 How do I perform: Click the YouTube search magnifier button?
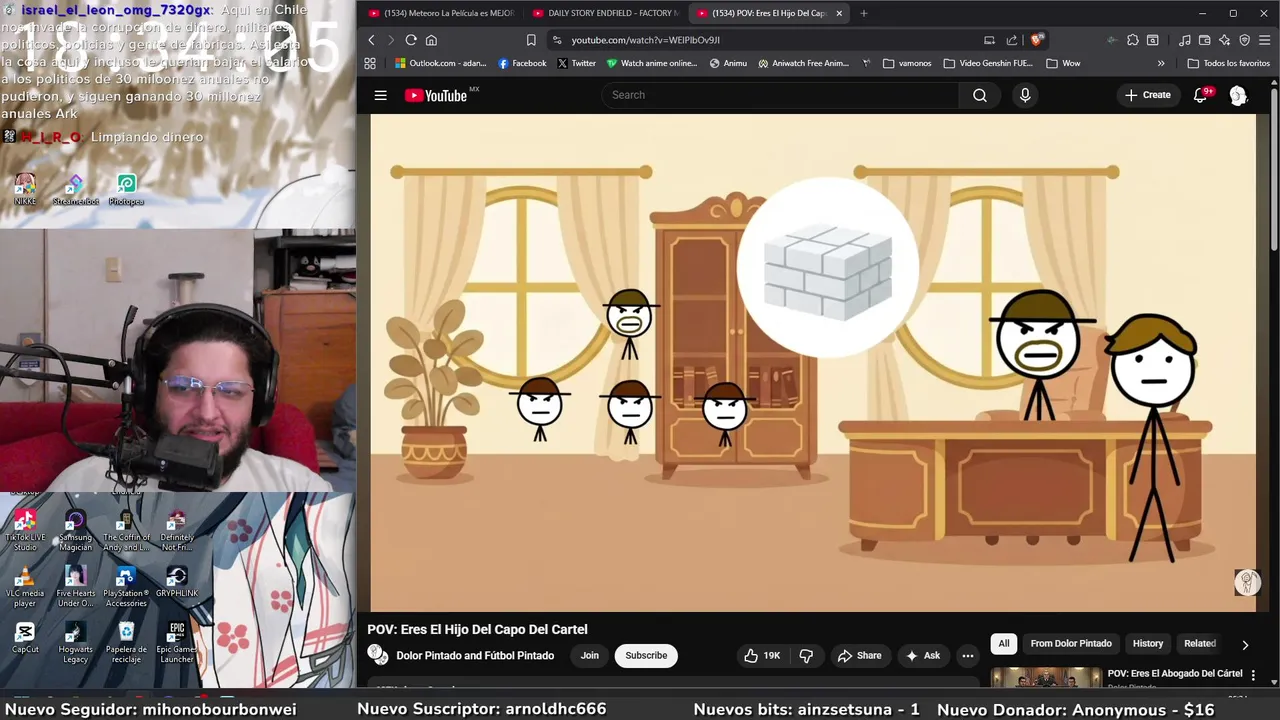[980, 95]
